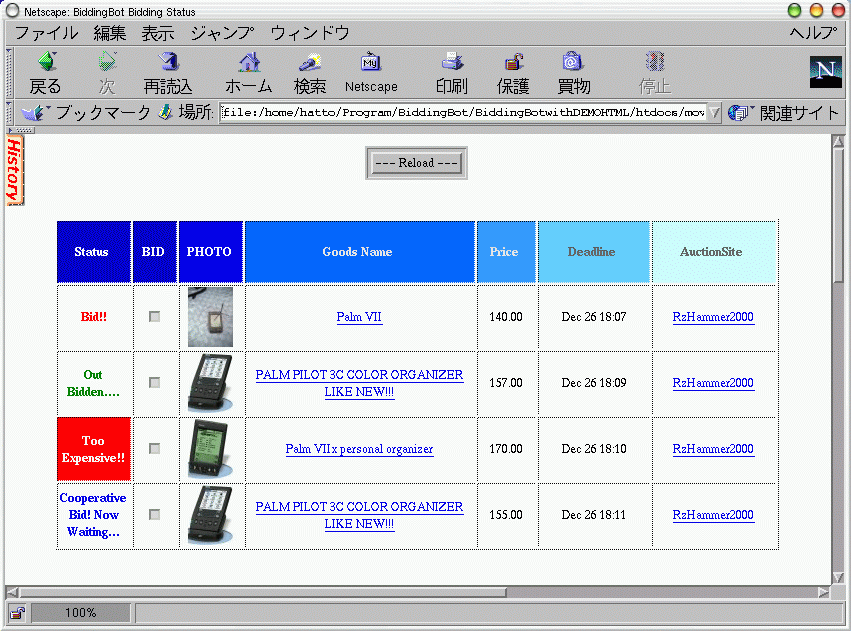Open the Go (ジャンプ) menu

pyautogui.click(x=222, y=33)
